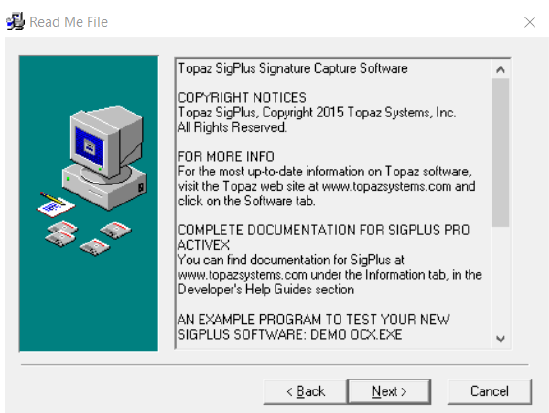Close the Read Me File dialog
The image size is (549, 413).
[x=529, y=22]
